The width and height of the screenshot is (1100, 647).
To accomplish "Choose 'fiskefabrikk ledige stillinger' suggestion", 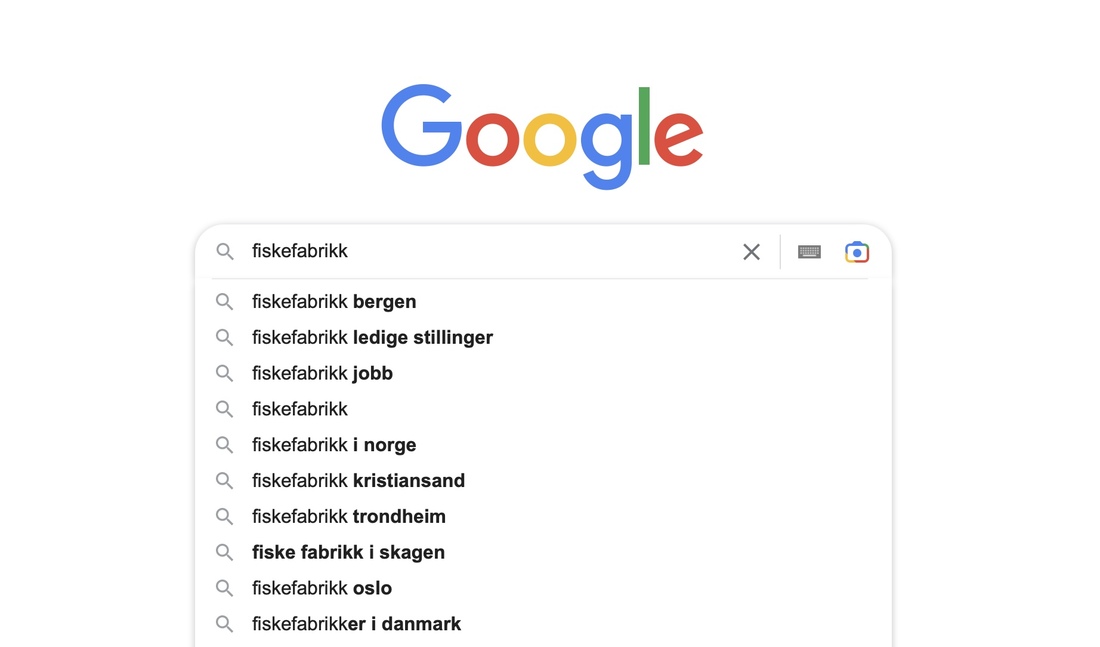I will pos(372,338).
